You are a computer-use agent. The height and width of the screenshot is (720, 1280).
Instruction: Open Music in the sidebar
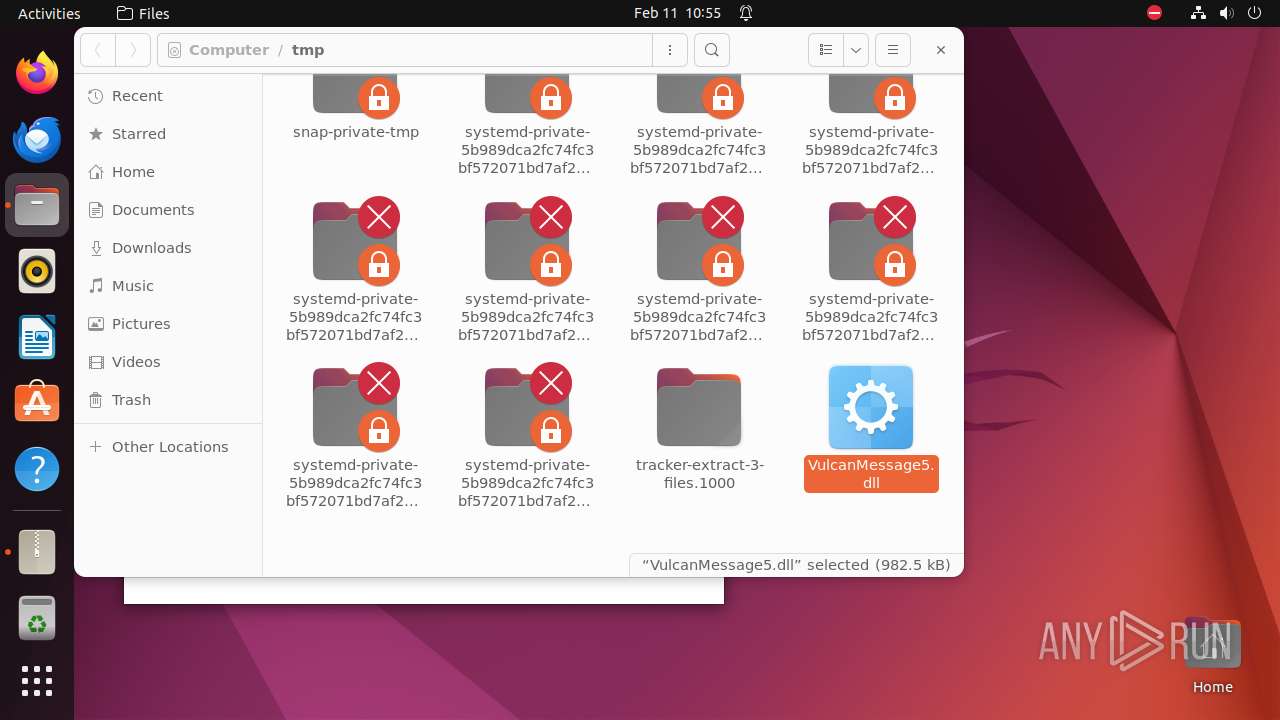pos(169,286)
